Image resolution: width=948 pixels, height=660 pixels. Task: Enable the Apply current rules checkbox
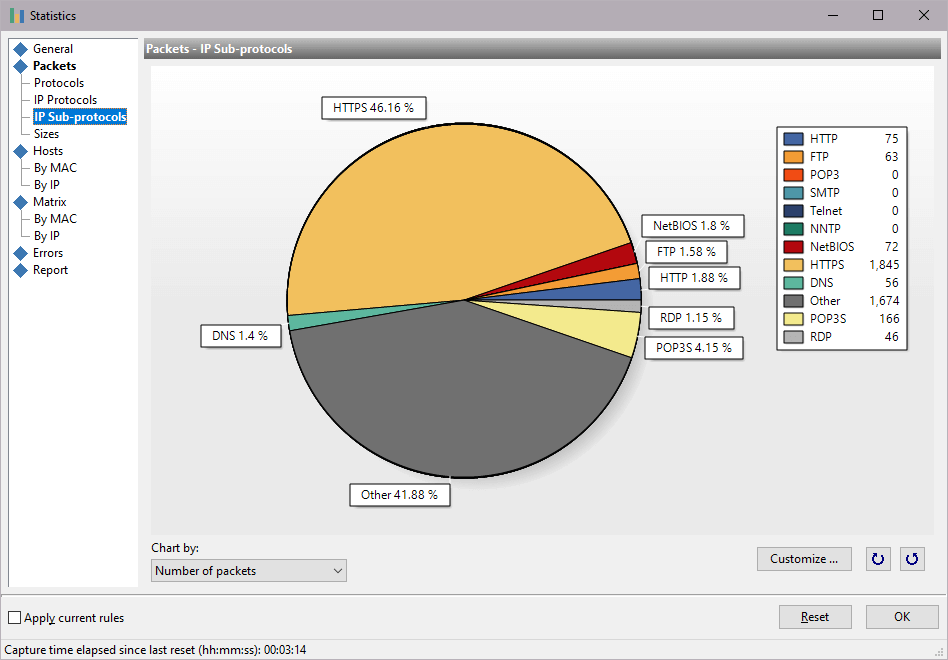14,617
